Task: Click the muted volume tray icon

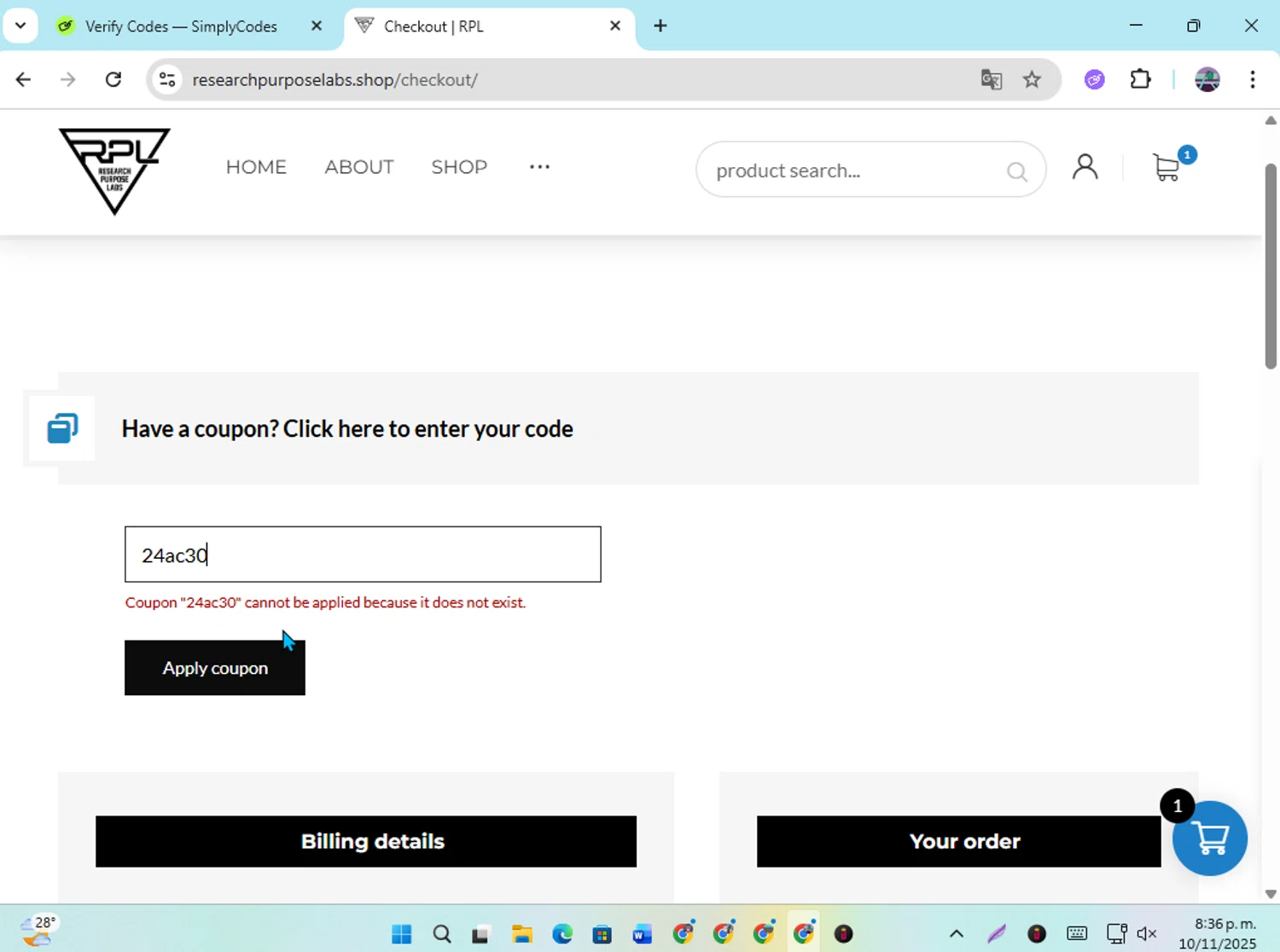Action: coord(1147,933)
